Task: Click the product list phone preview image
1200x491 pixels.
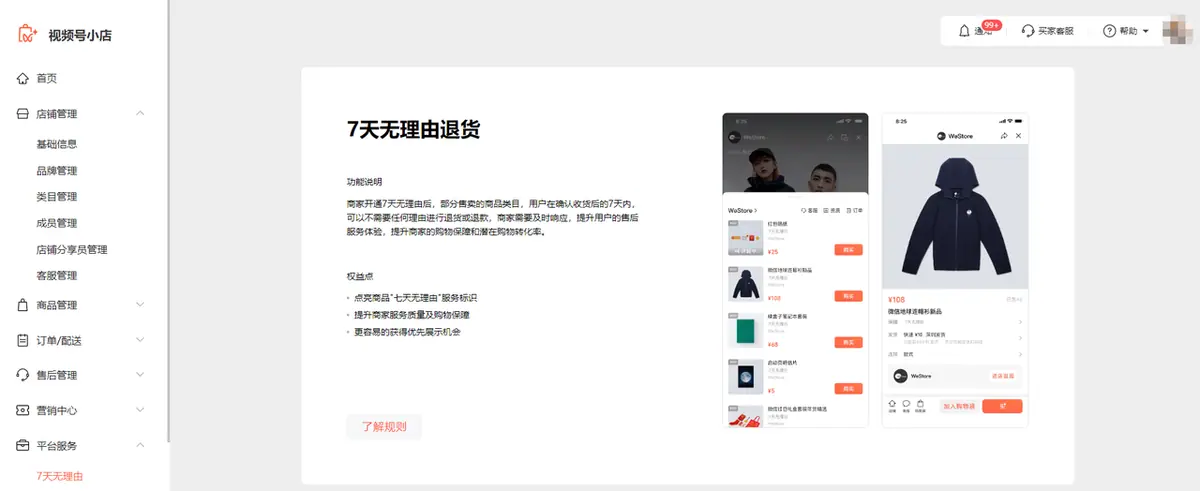Action: tap(795, 270)
